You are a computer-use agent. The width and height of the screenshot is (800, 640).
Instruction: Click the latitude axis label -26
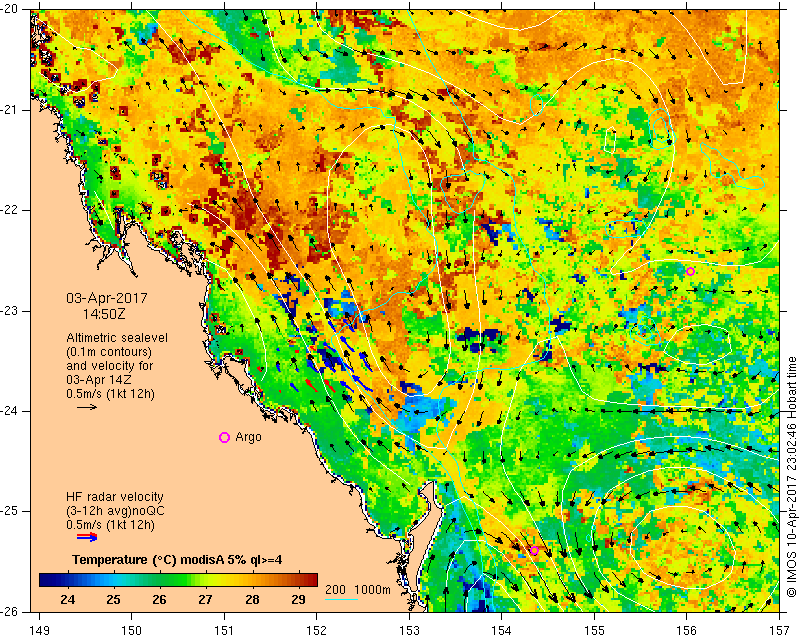click(x=11, y=611)
